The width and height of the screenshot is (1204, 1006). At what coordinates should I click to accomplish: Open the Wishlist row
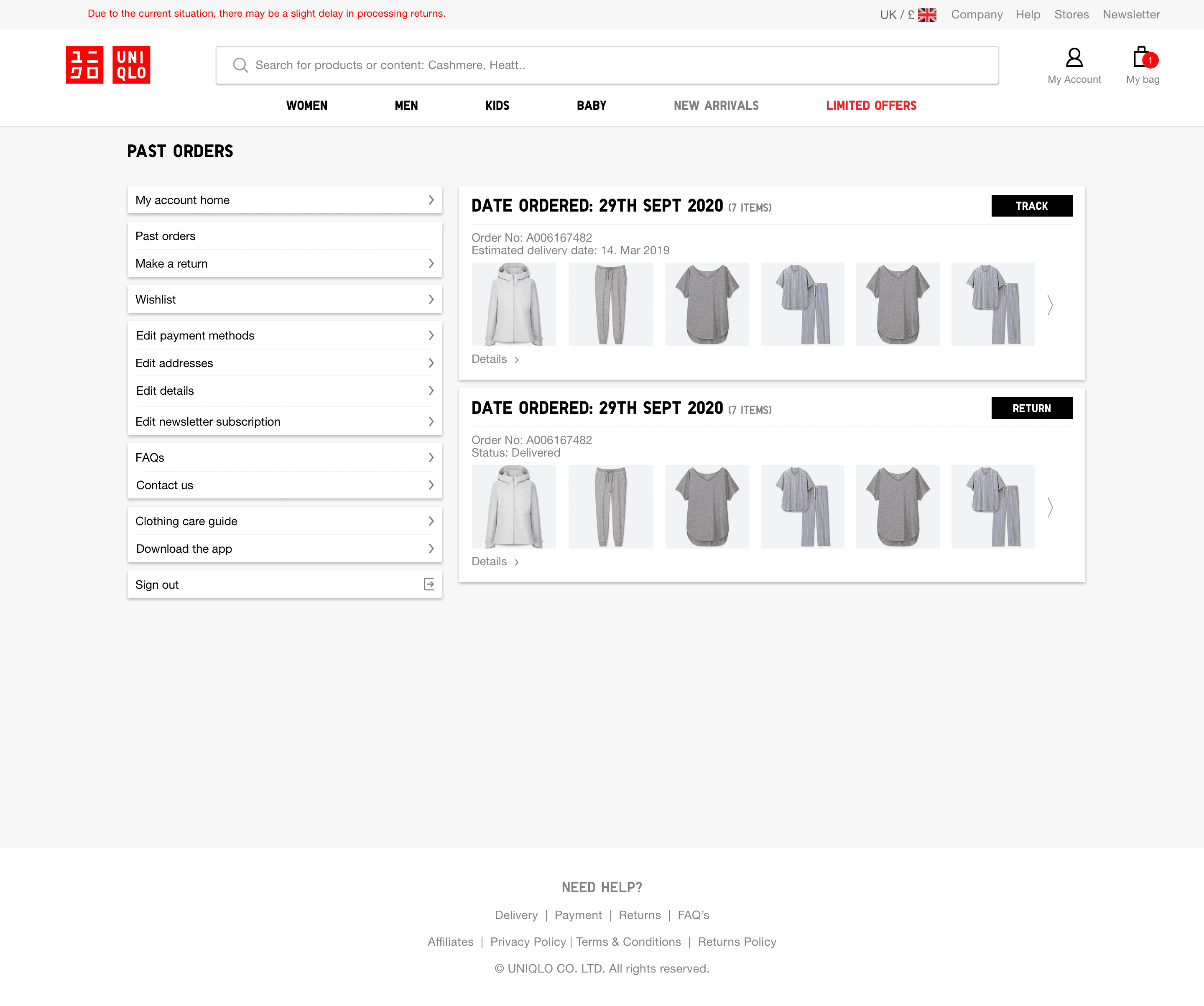pos(284,299)
